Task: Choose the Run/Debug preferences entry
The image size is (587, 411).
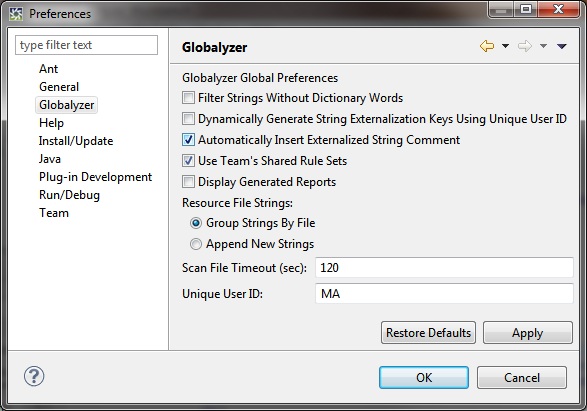Action: pyautogui.click(x=69, y=195)
